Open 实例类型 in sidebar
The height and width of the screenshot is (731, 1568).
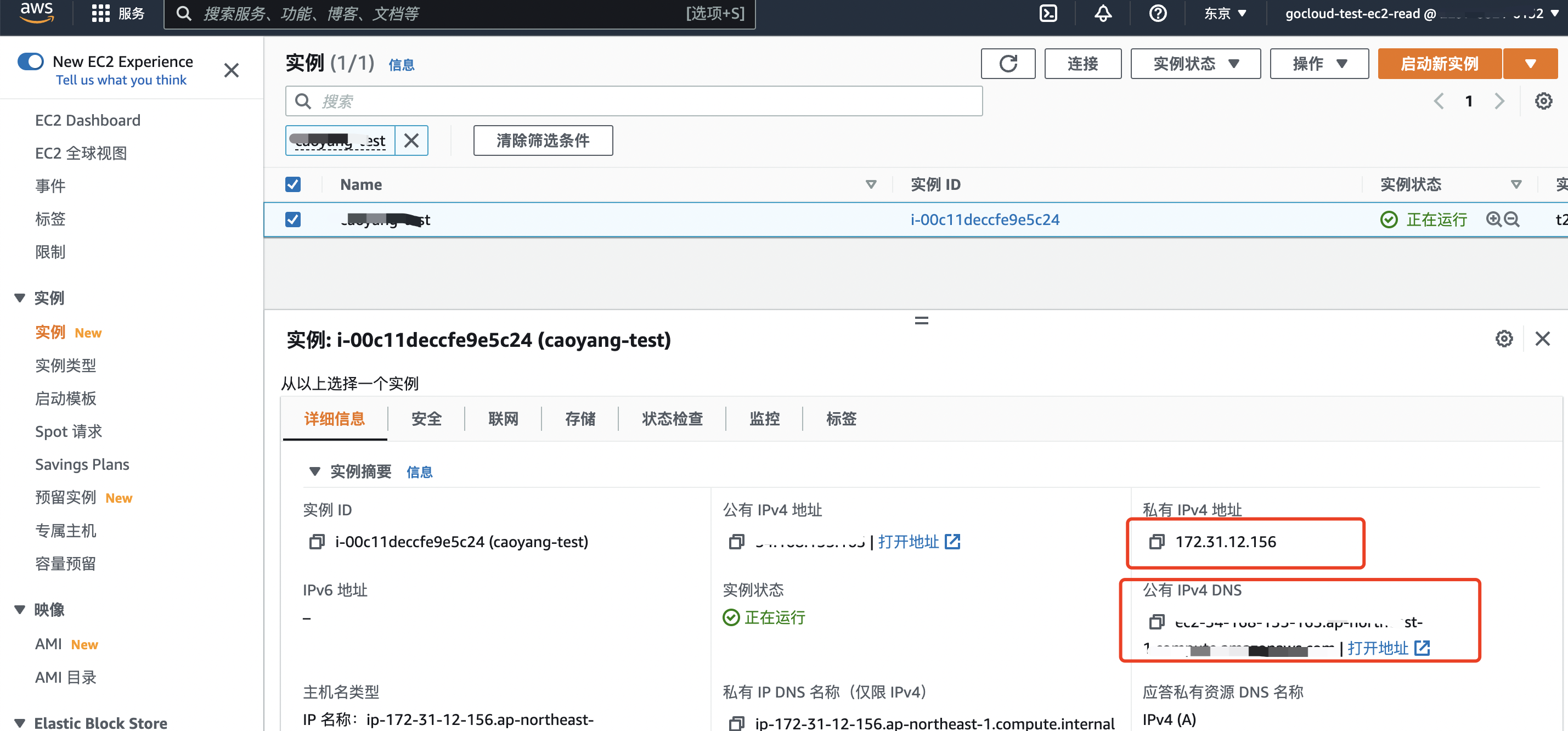click(66, 365)
